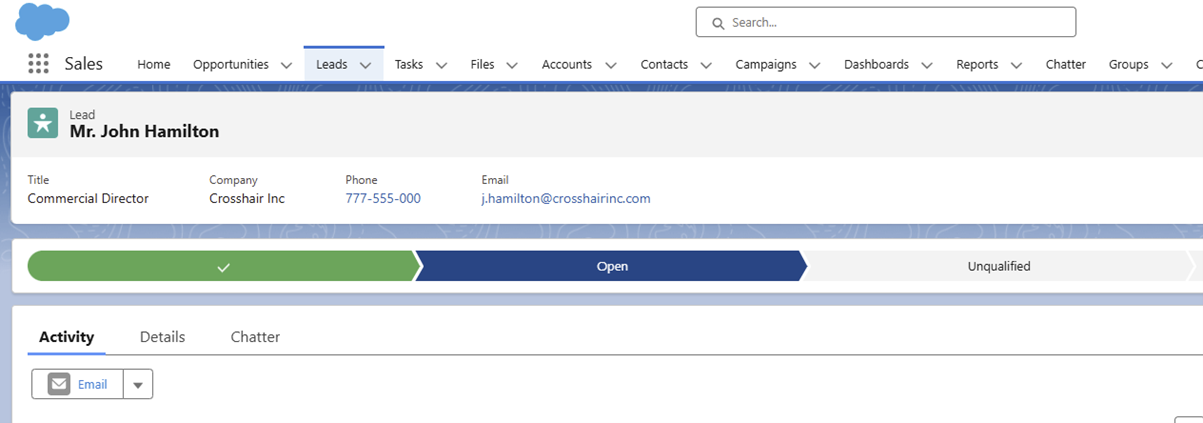The height and width of the screenshot is (423, 1203).
Task: Expand the Campaigns tab dropdown chevron
Action: 814,65
